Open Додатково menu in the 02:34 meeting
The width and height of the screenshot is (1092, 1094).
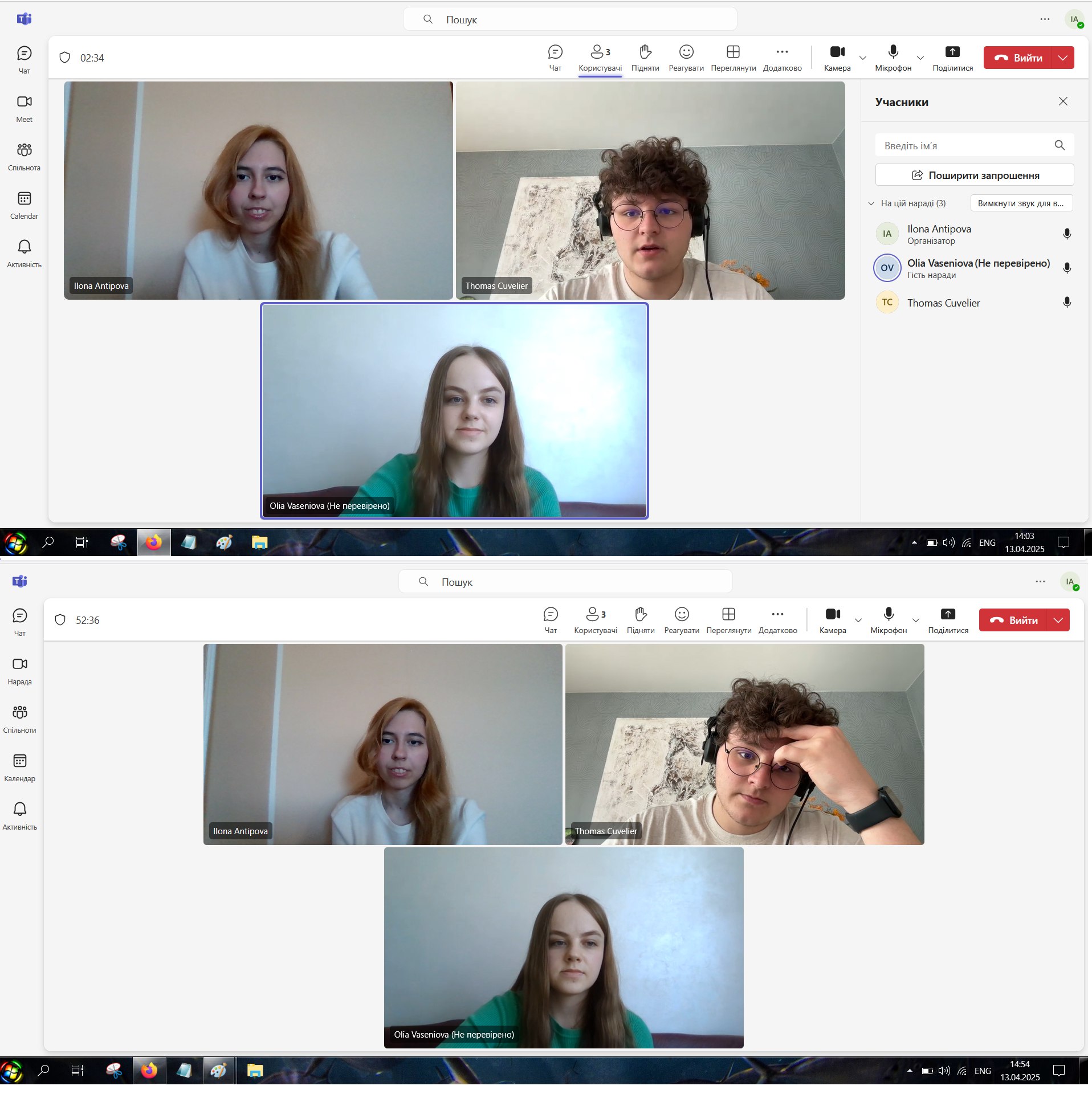point(782,58)
